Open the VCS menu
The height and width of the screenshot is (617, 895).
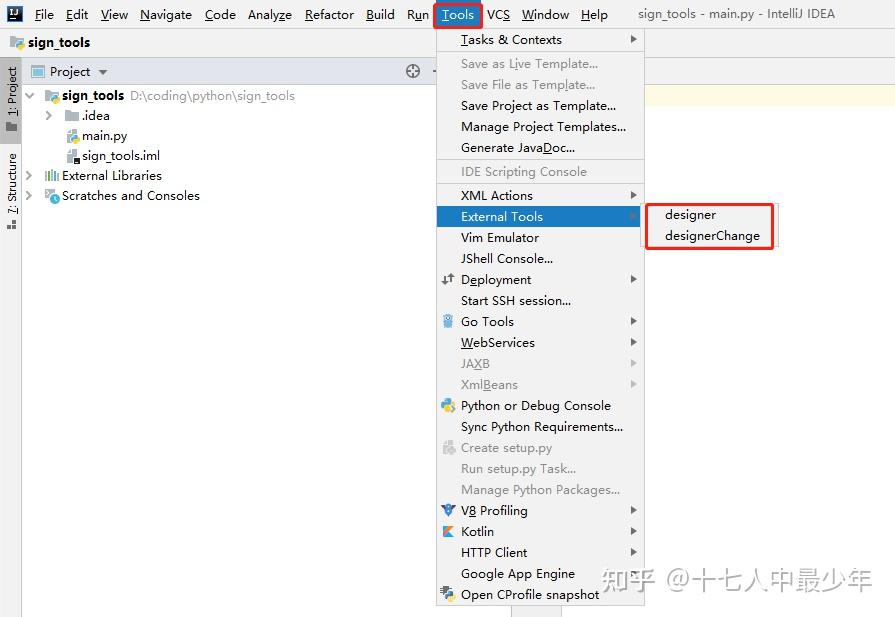point(498,15)
